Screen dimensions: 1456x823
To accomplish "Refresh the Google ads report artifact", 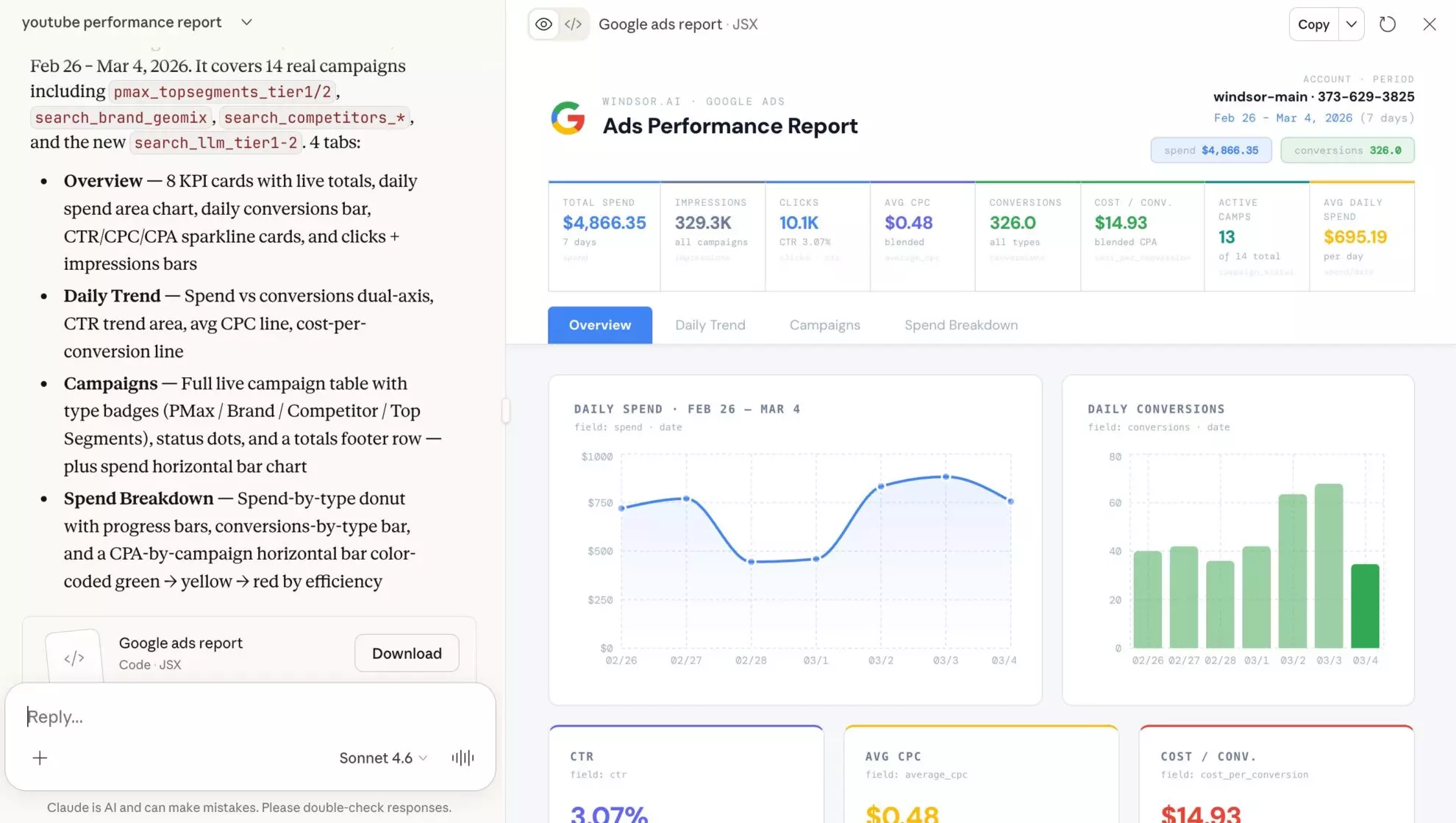I will [x=1388, y=24].
